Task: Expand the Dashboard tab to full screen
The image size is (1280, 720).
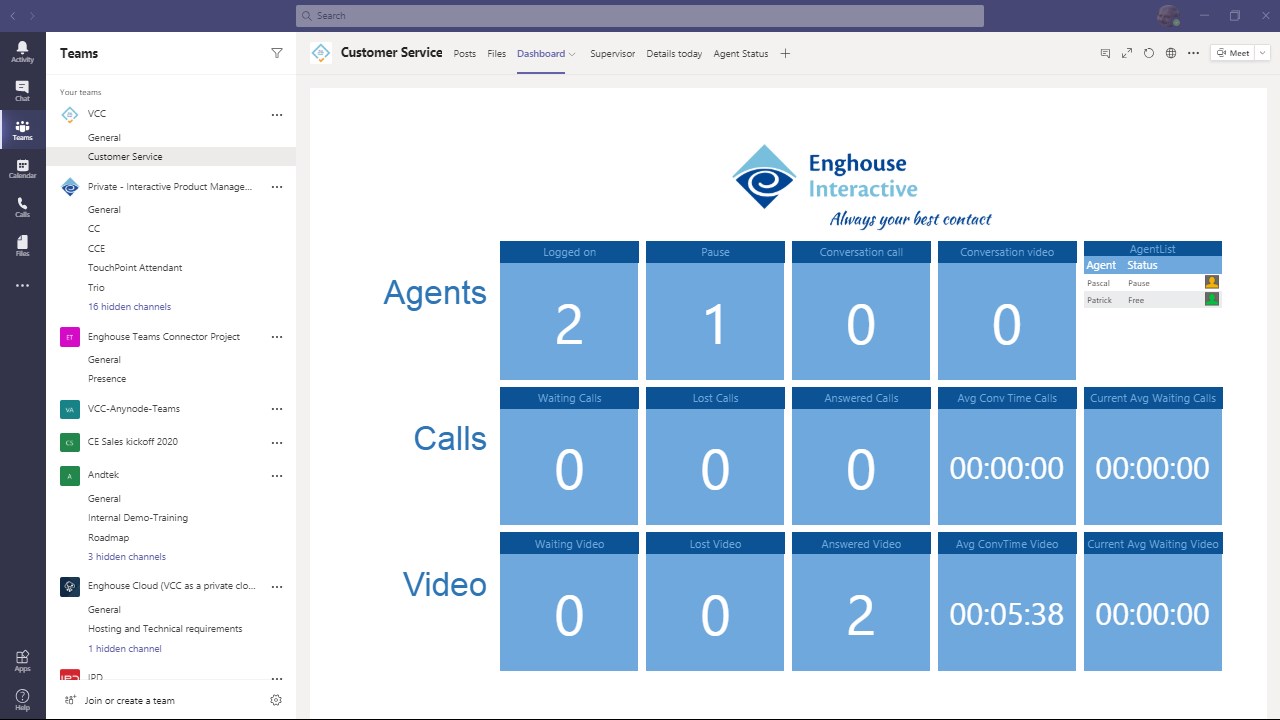Action: pyautogui.click(x=1127, y=53)
